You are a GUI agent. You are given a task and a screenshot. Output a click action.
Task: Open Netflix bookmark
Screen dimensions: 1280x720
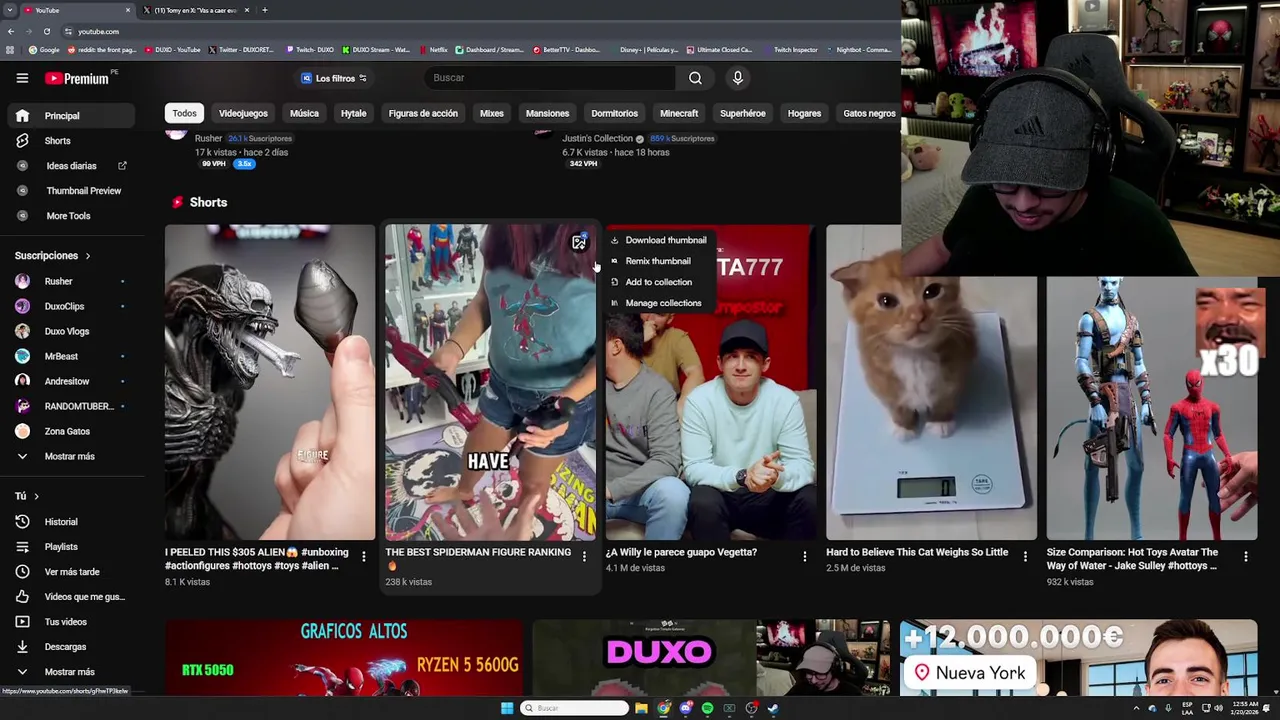pyautogui.click(x=433, y=50)
